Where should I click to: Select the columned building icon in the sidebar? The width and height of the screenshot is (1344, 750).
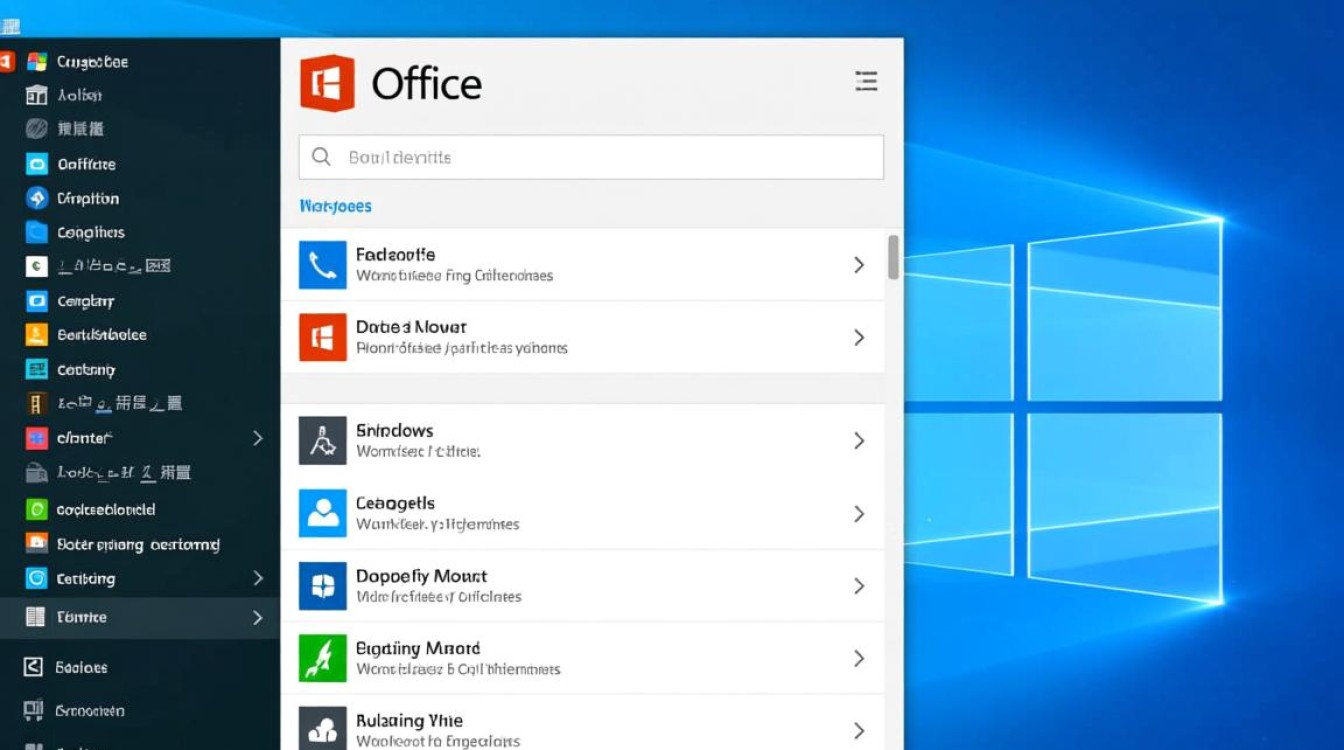(x=37, y=95)
